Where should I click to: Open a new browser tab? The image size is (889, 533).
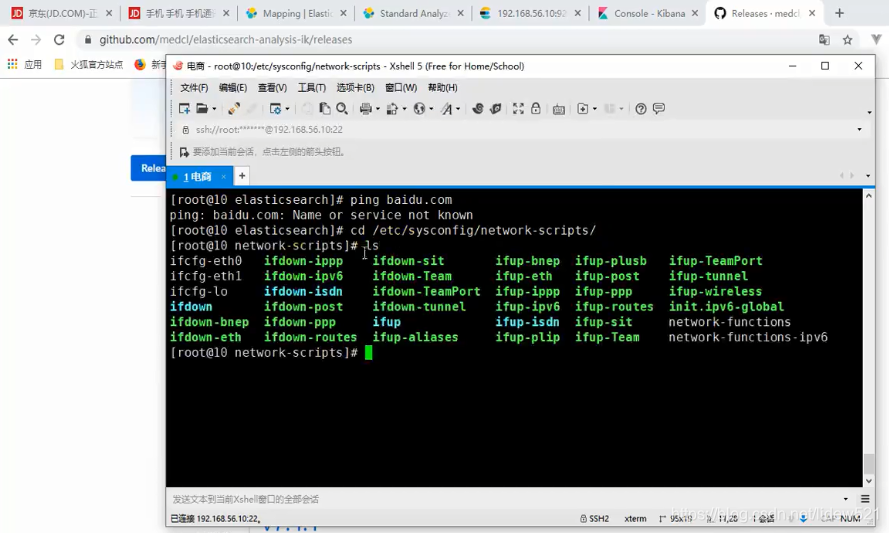coord(839,13)
